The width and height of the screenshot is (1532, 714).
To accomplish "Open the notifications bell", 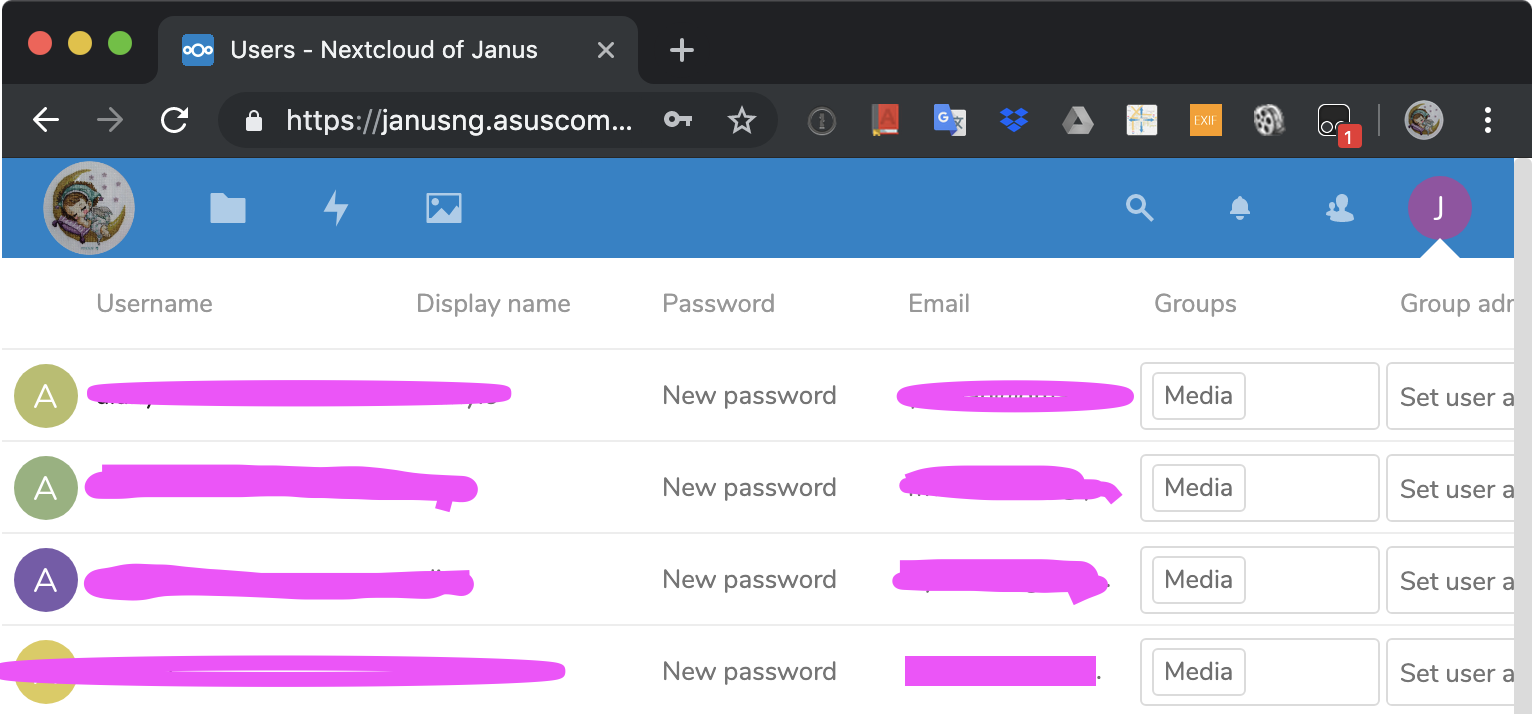I will tap(1240, 208).
